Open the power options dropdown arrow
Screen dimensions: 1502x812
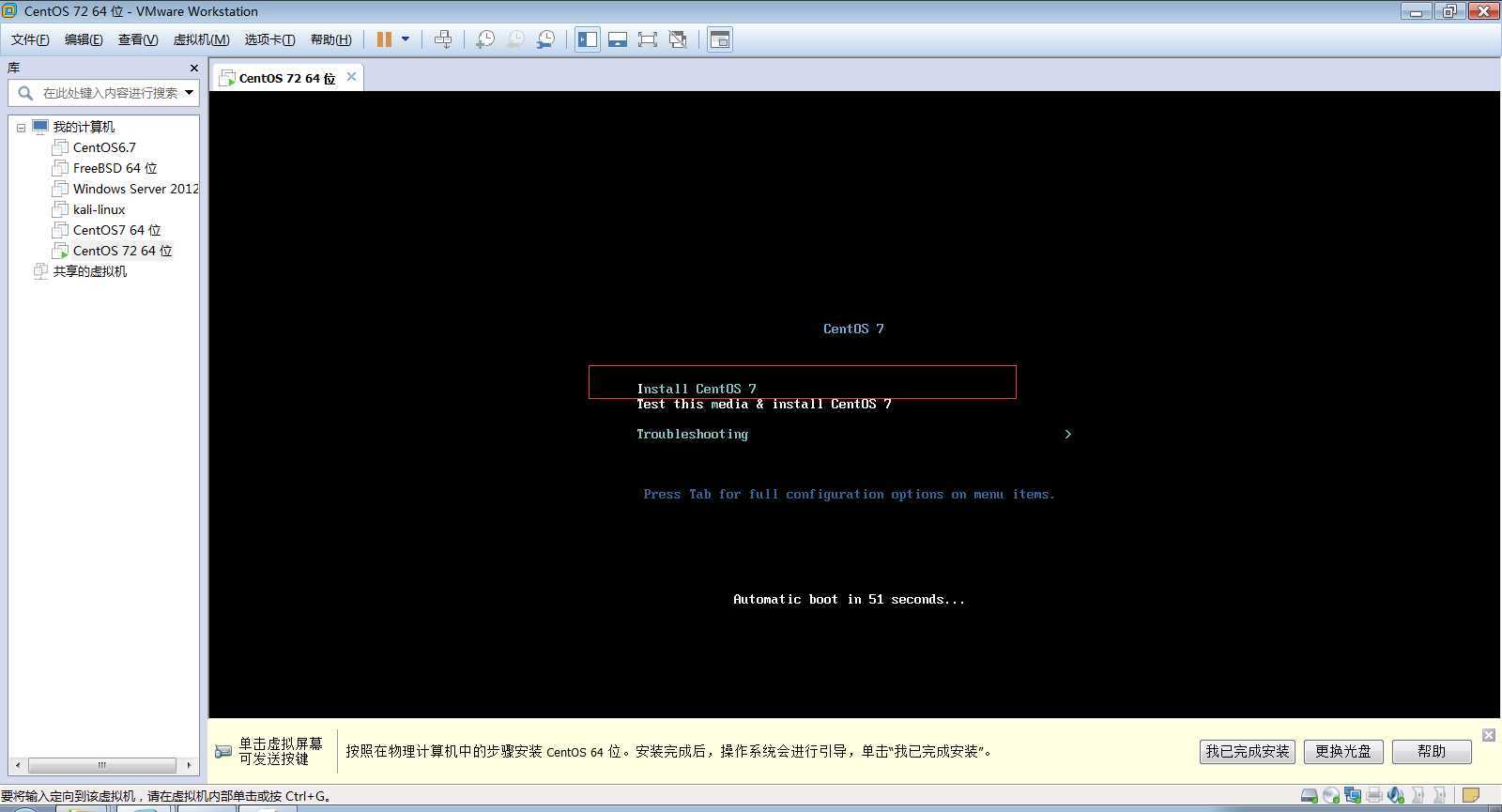tap(406, 39)
